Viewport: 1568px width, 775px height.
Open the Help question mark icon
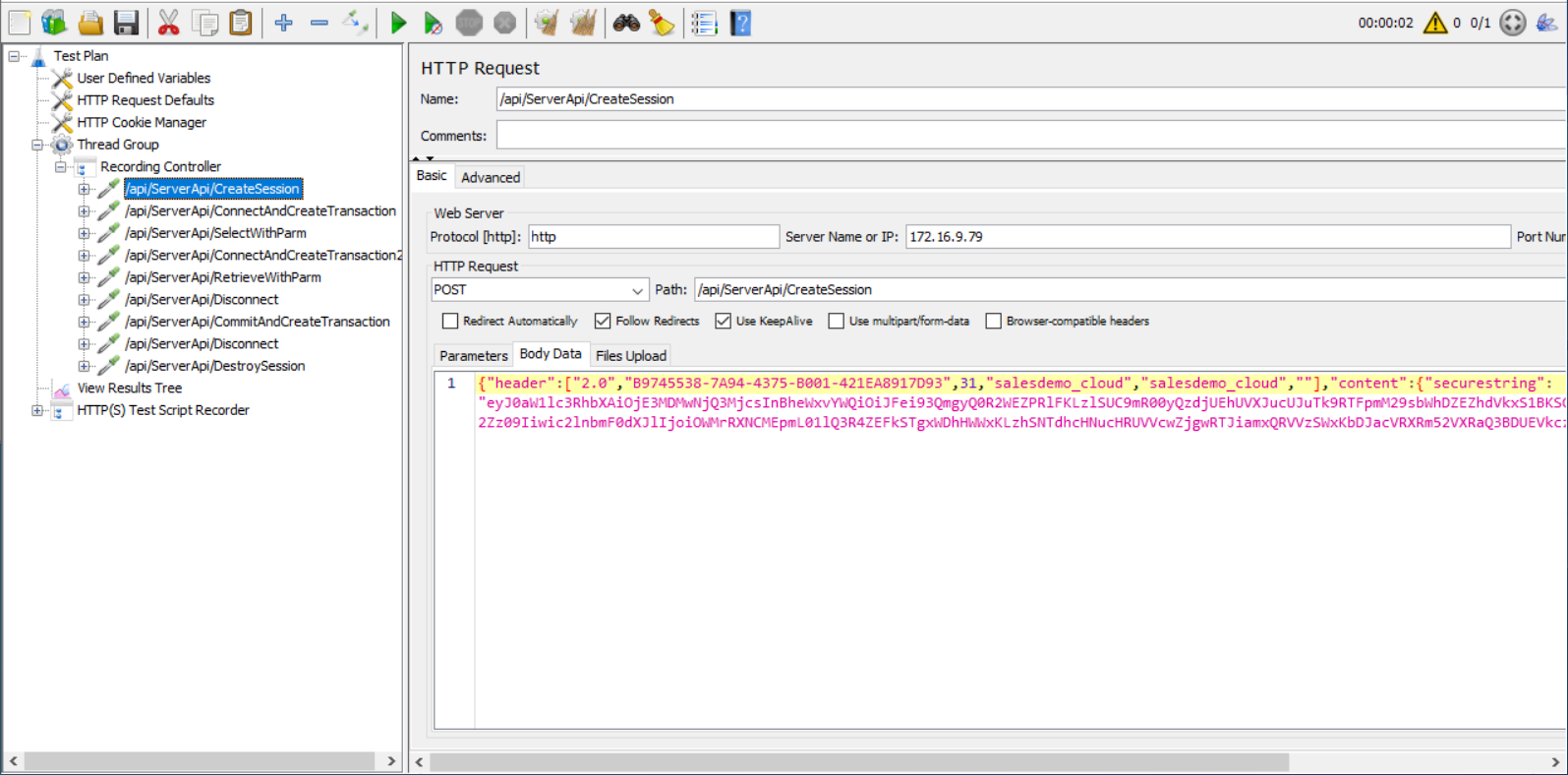click(x=740, y=23)
